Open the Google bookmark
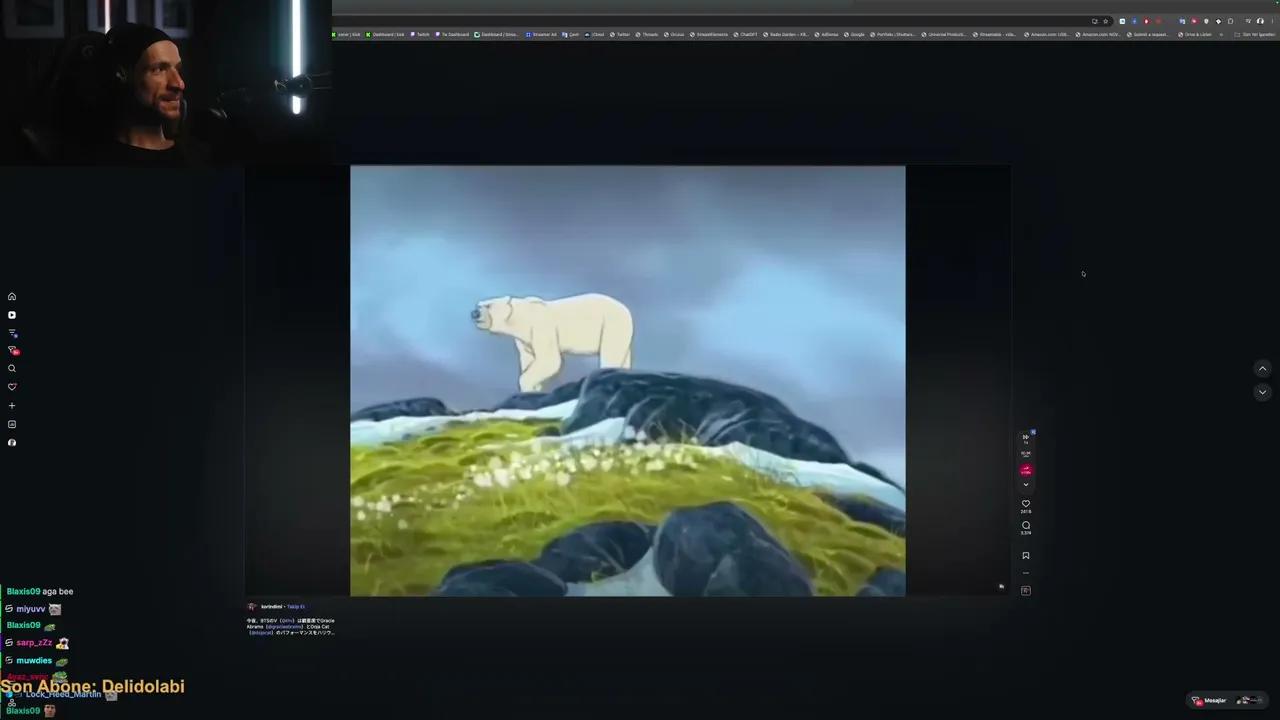 855,35
